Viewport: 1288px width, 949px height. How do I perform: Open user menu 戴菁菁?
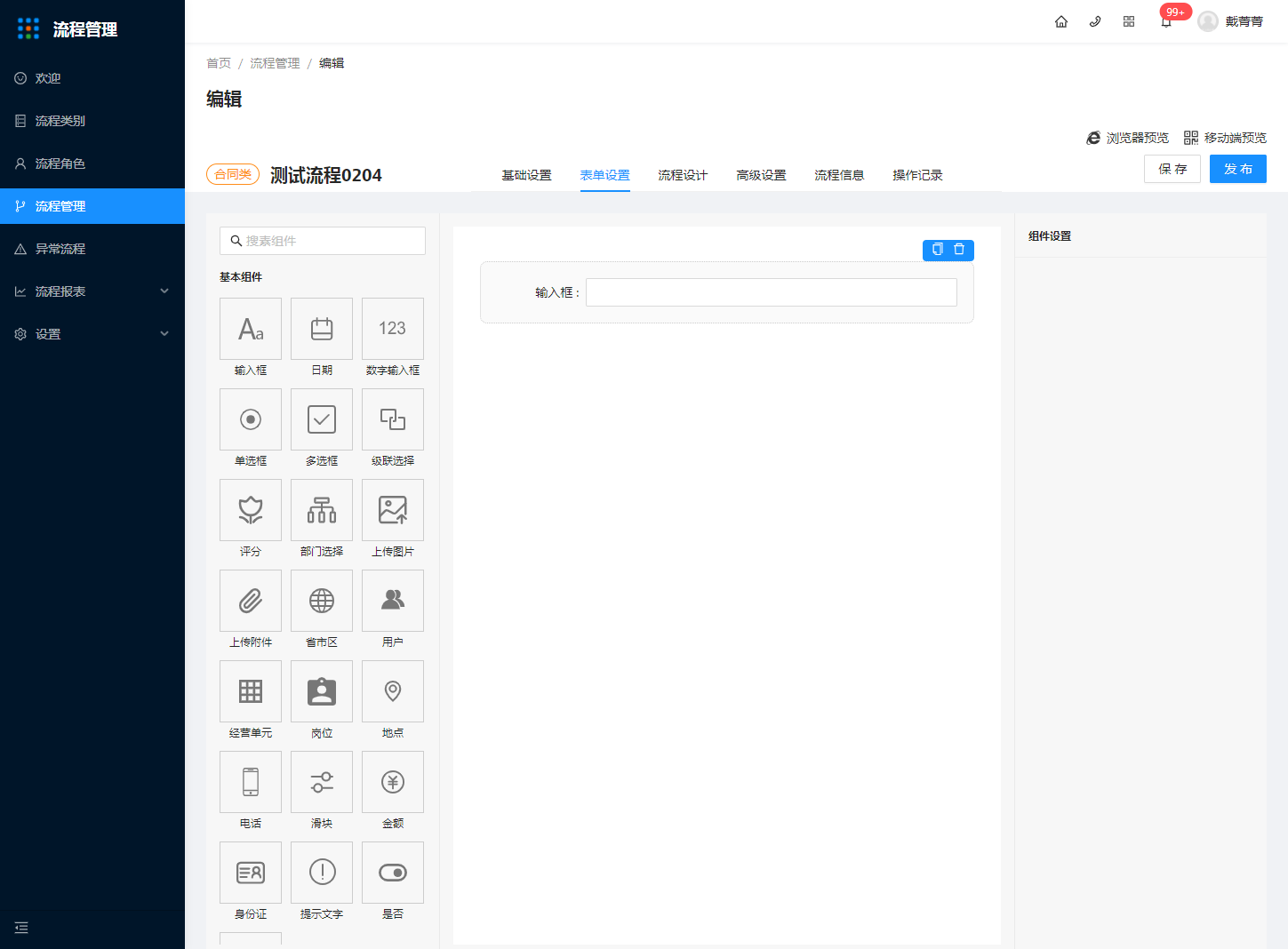tap(1231, 21)
